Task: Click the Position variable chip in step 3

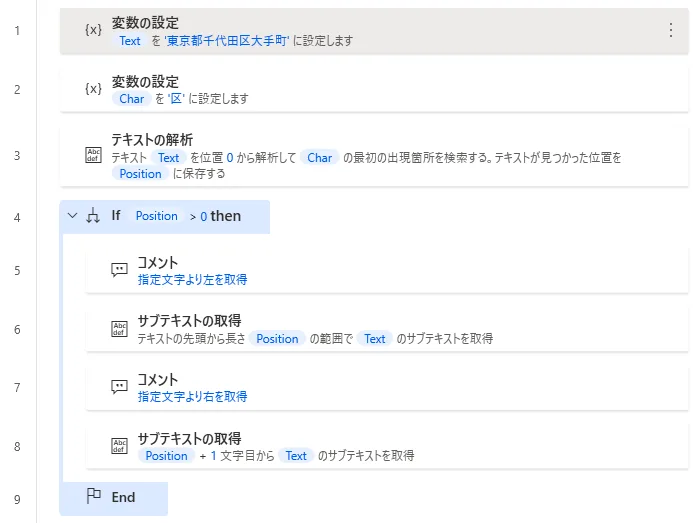Action: pyautogui.click(x=140, y=173)
